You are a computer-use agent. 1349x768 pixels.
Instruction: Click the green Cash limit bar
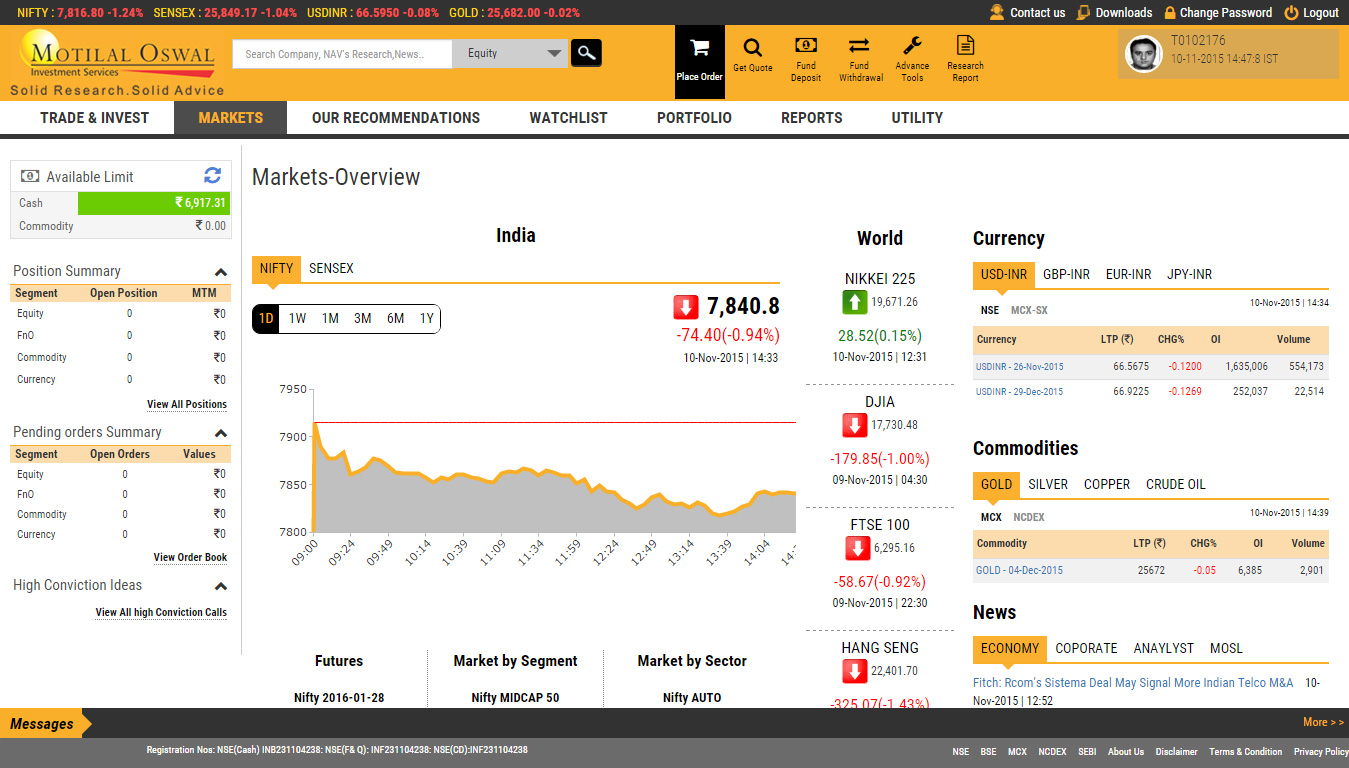[x=154, y=203]
